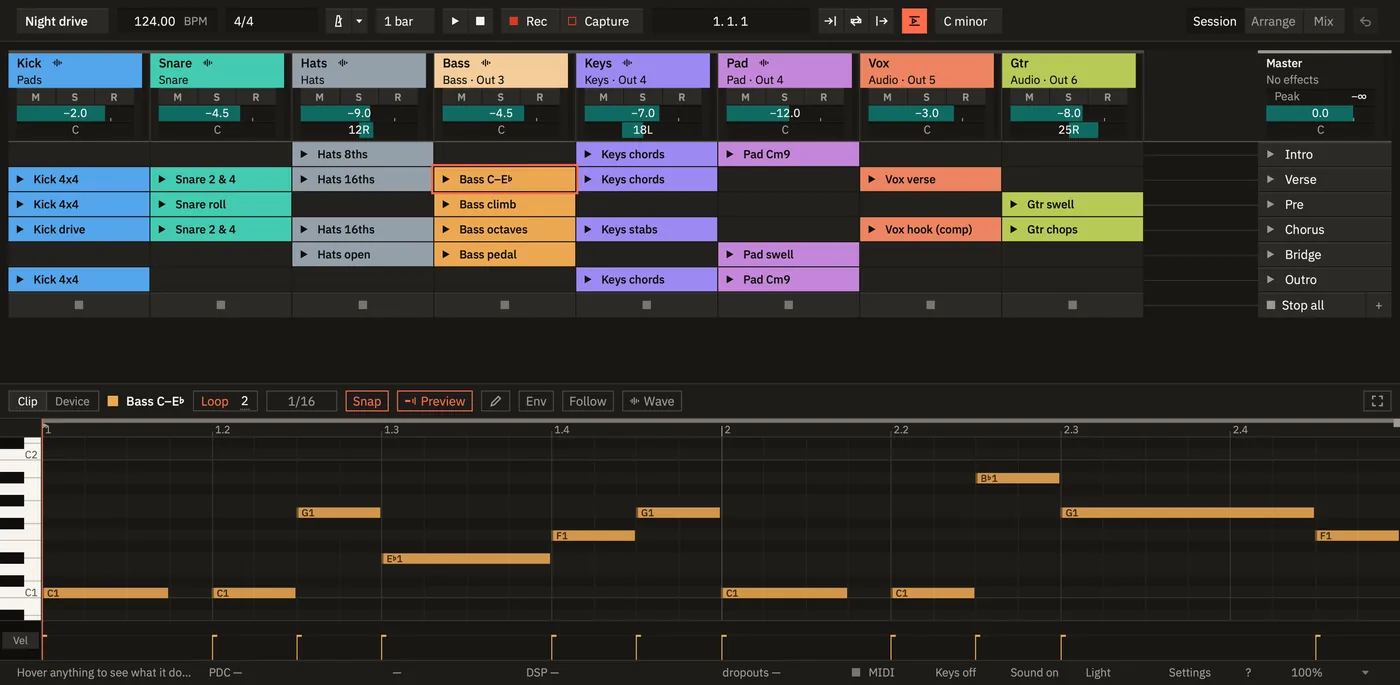Click the undo arrow icon
Image resolution: width=1400 pixels, height=685 pixels.
(1365, 21)
